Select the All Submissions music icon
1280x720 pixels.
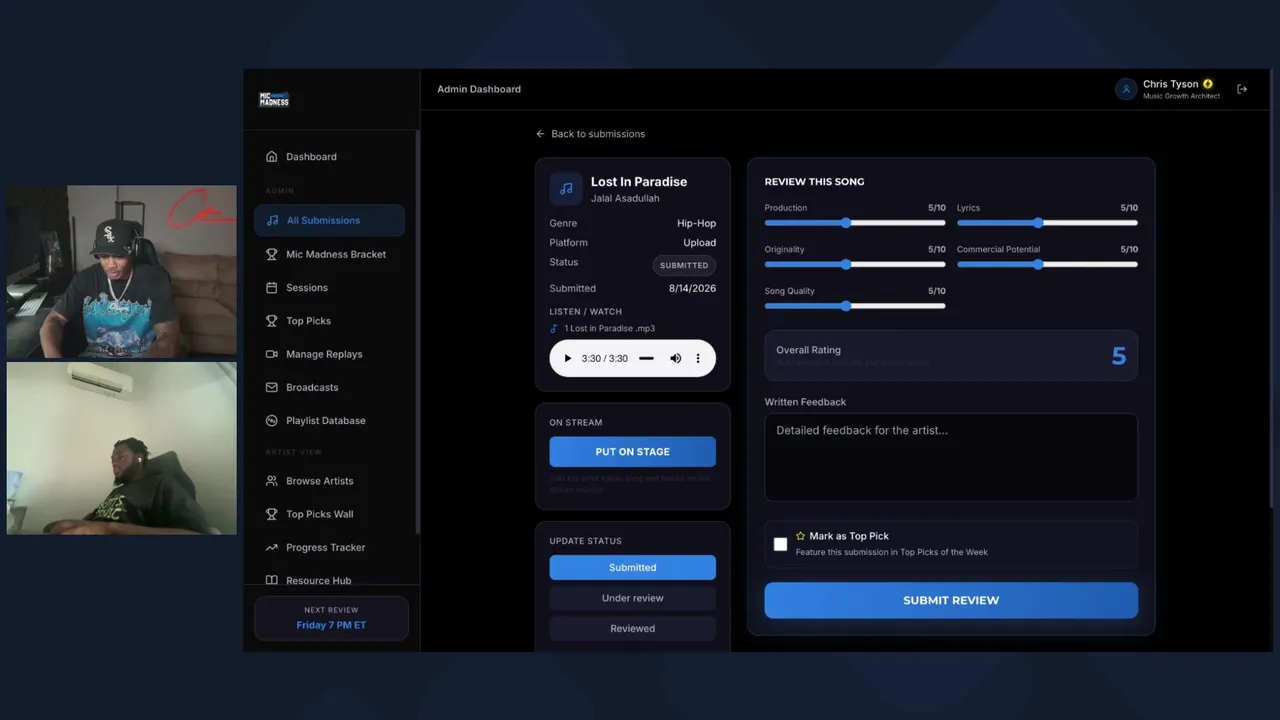[x=272, y=220]
